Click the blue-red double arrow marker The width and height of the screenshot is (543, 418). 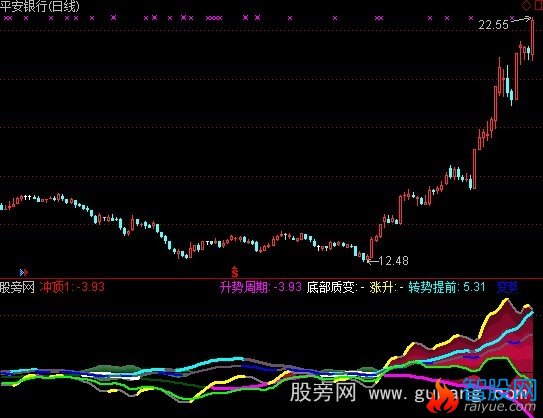point(24,273)
